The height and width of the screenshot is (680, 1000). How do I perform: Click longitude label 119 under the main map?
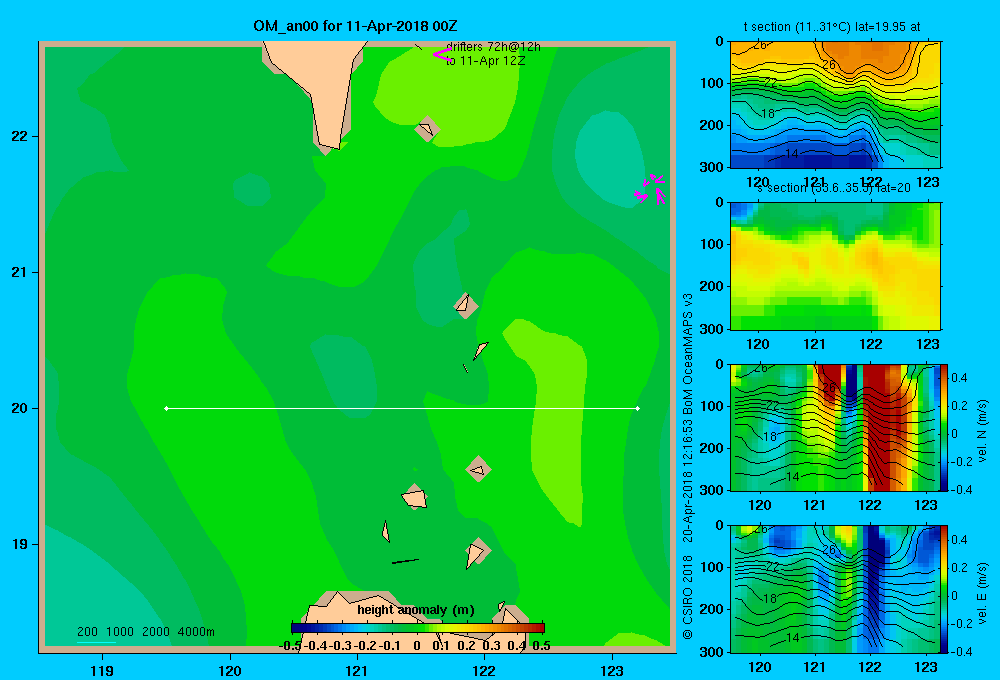coord(102,670)
